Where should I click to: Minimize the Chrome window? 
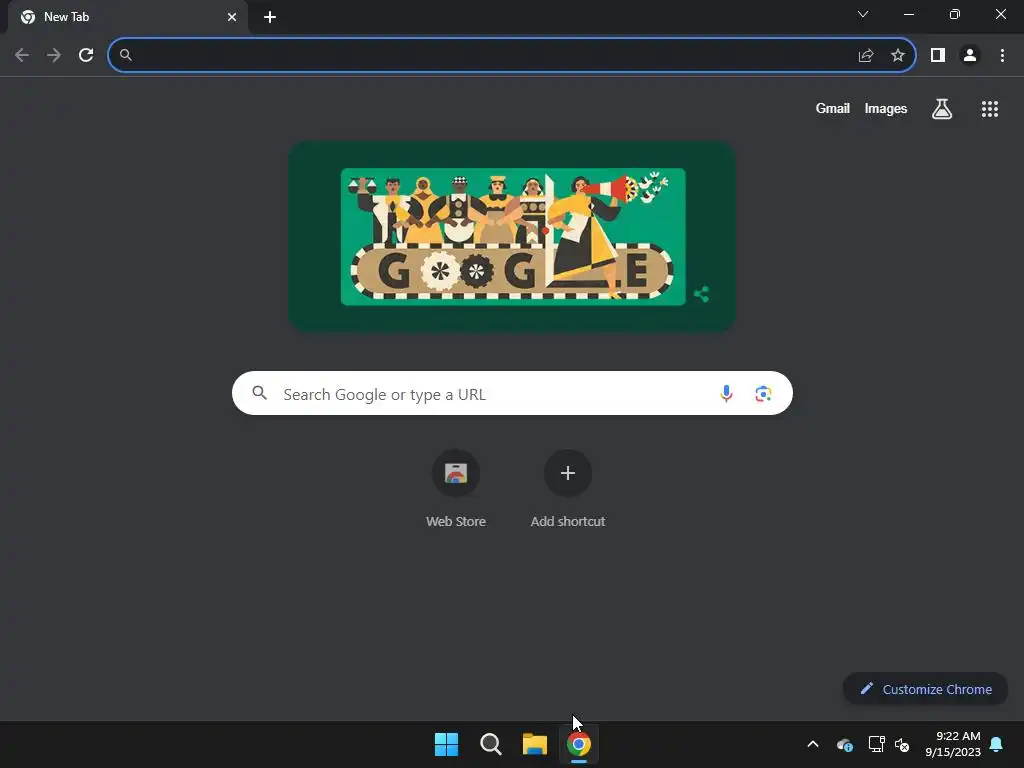pyautogui.click(x=908, y=14)
